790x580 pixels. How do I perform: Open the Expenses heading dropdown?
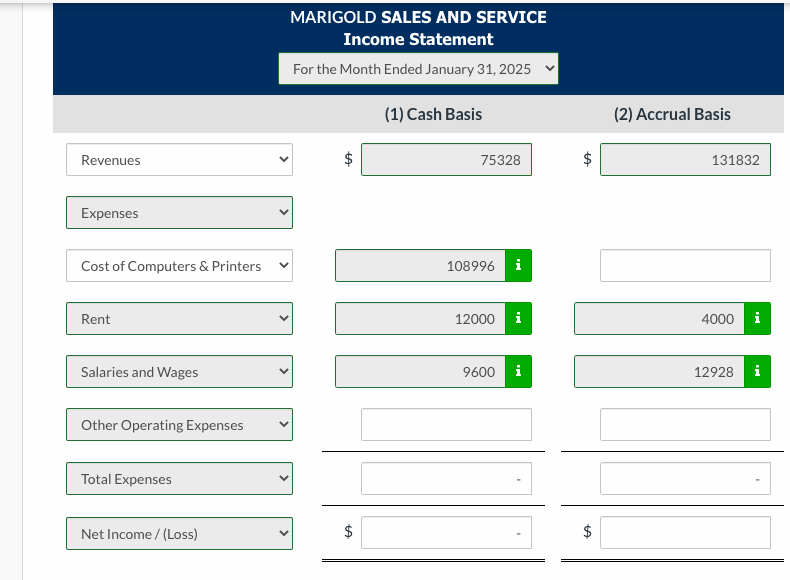coord(179,213)
